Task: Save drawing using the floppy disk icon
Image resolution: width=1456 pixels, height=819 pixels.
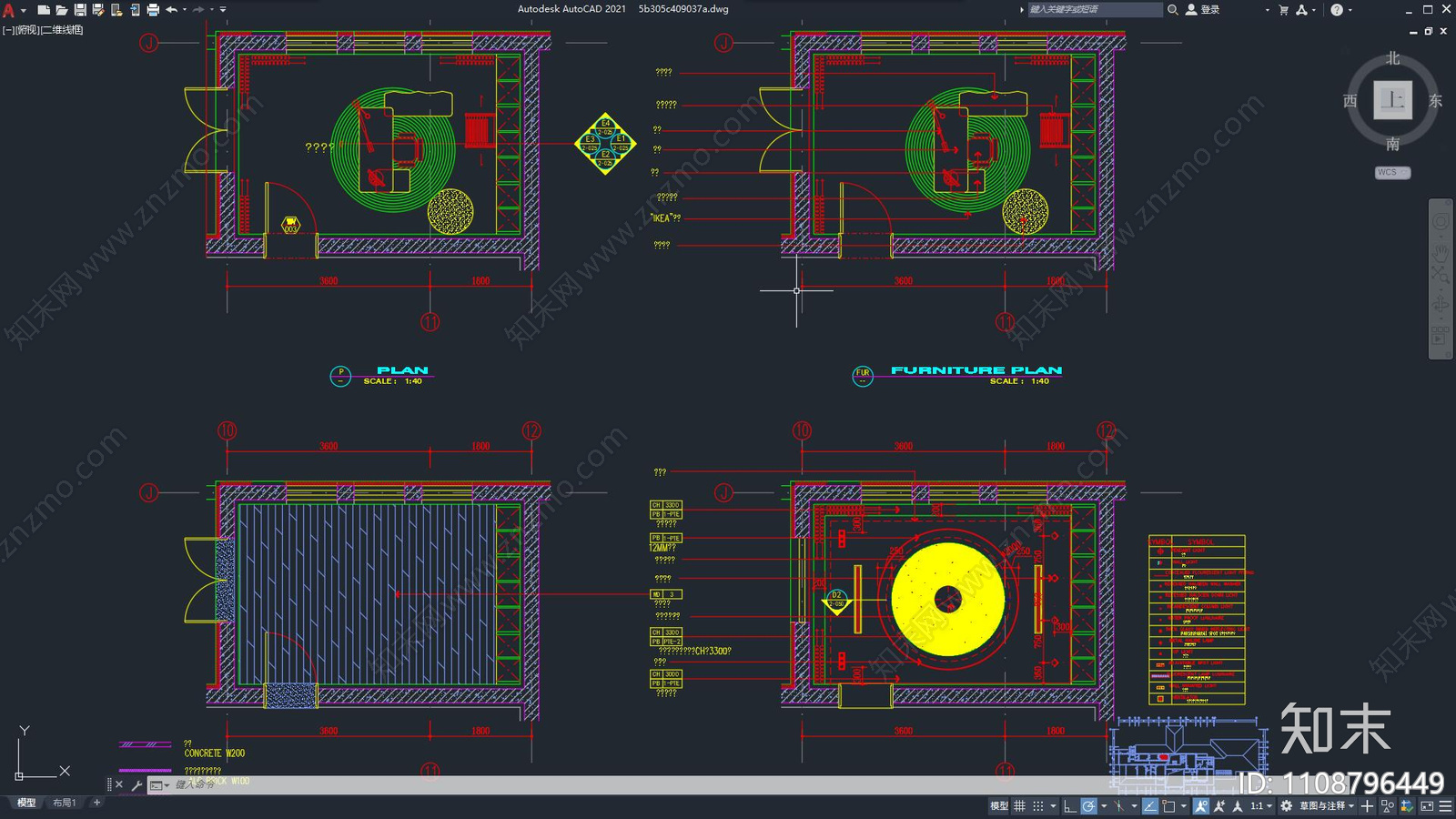Action: 80,10
